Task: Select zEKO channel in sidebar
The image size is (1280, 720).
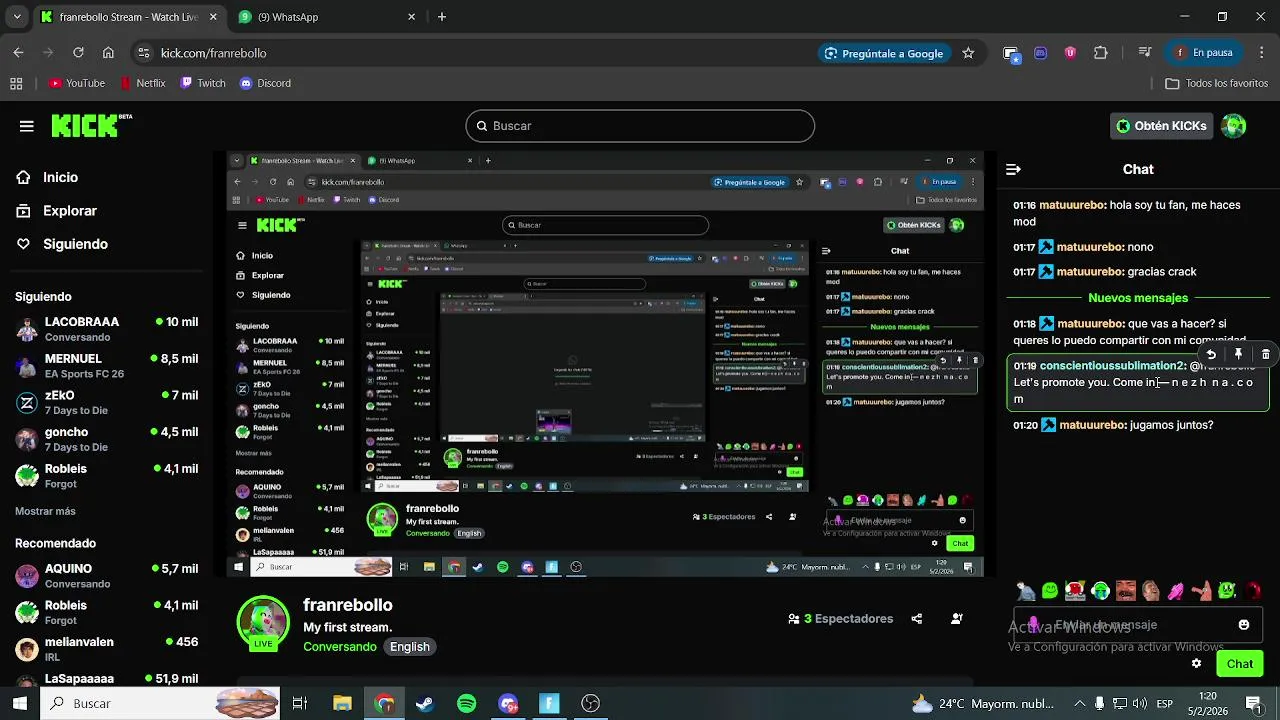Action: (107, 402)
